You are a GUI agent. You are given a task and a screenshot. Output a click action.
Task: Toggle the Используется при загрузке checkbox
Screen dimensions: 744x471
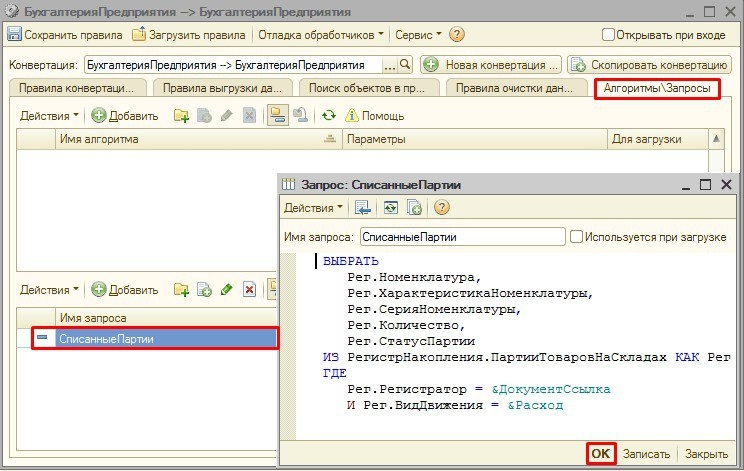pos(576,236)
